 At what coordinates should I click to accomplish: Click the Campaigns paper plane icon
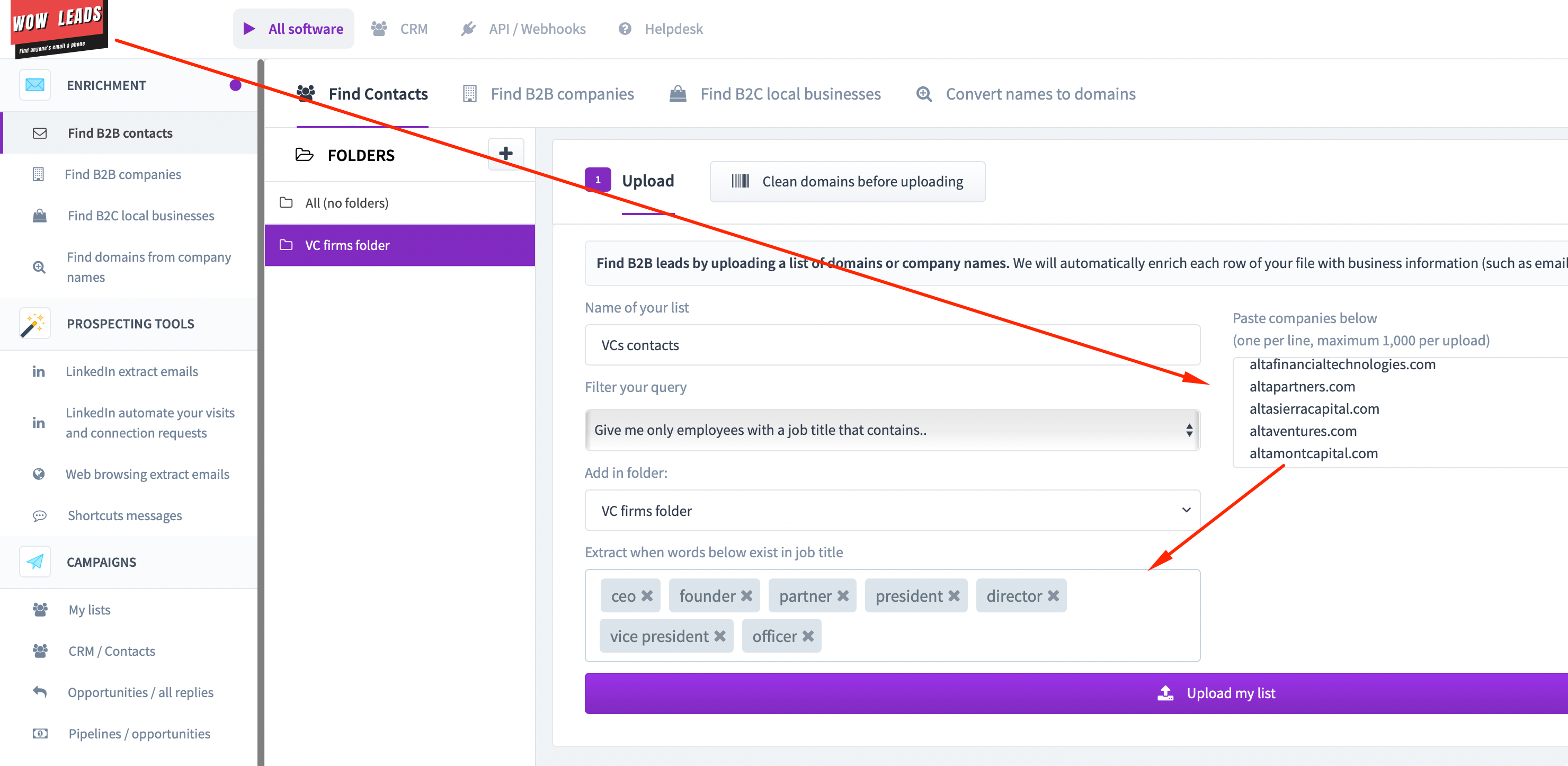tap(34, 562)
